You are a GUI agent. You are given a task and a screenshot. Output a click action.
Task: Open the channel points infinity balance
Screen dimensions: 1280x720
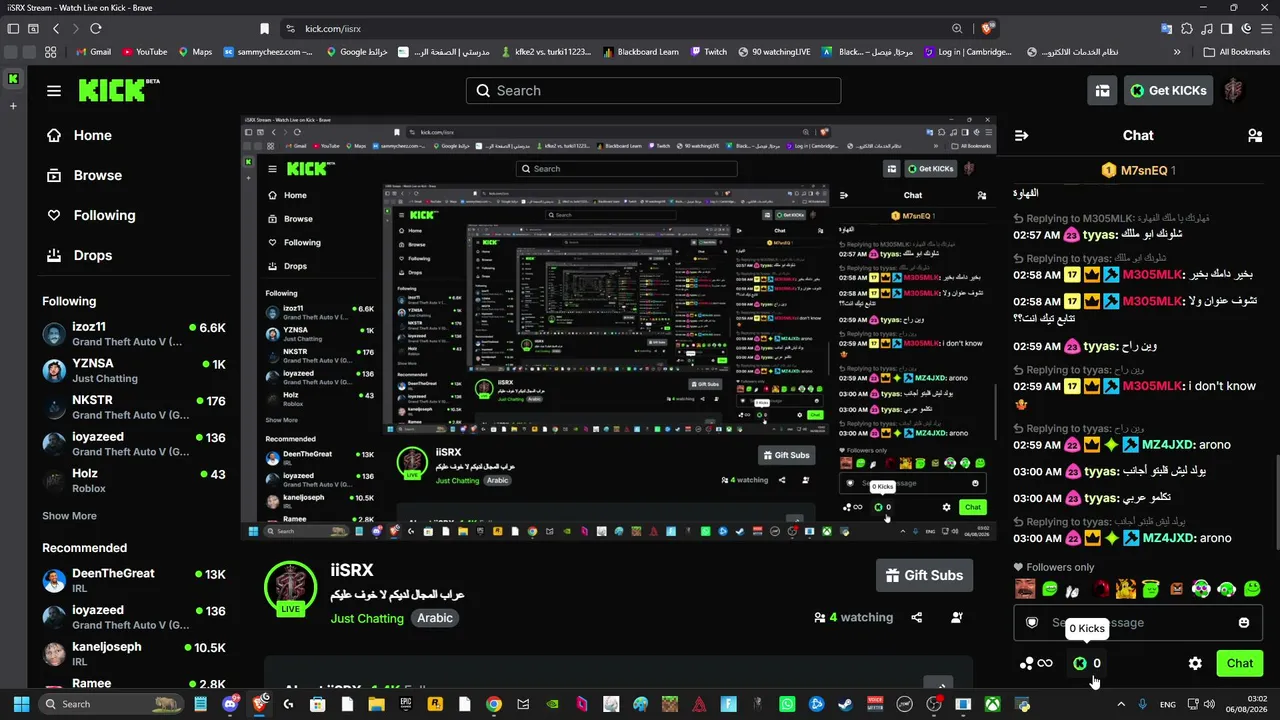pyautogui.click(x=1036, y=663)
